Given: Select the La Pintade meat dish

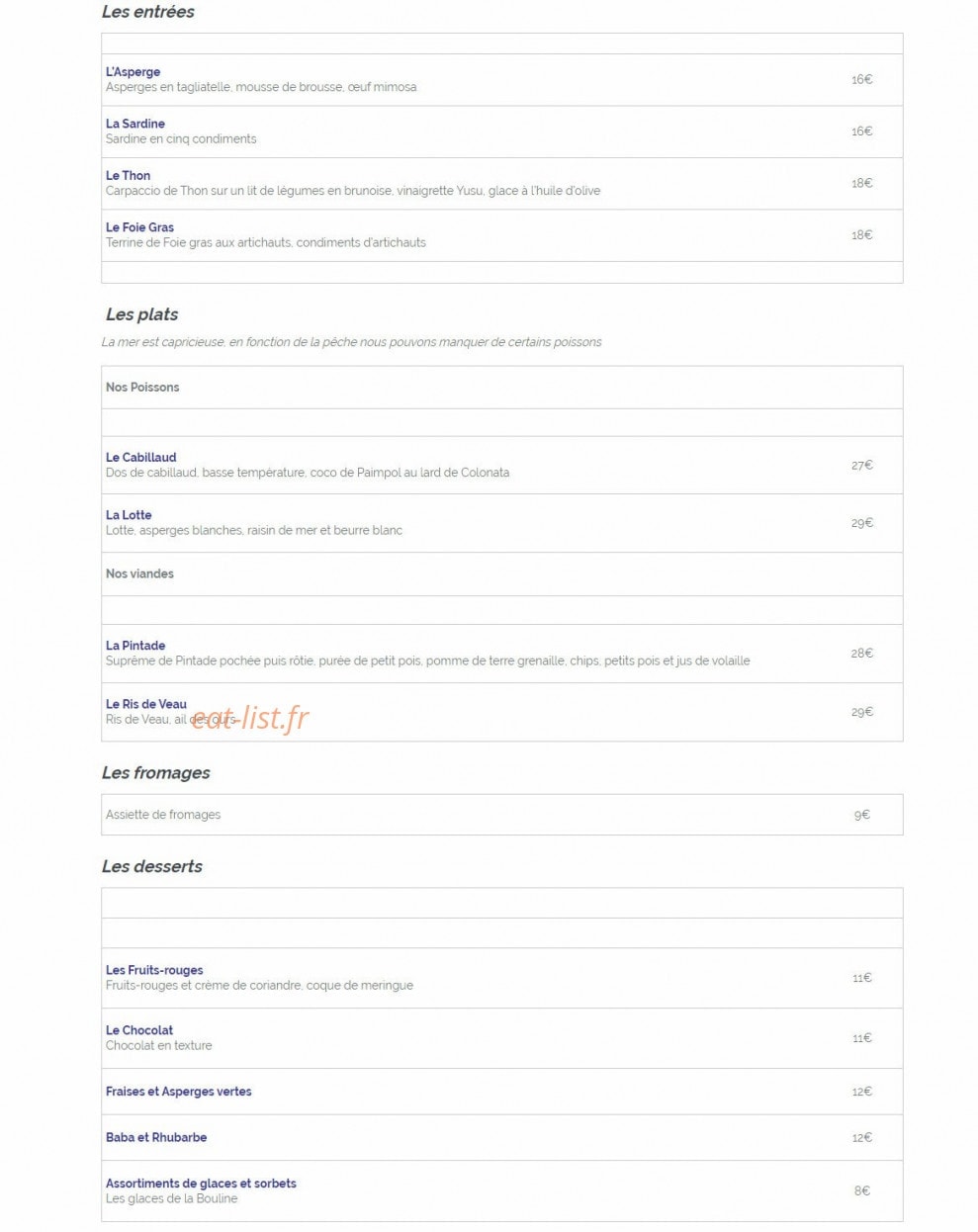Looking at the screenshot, I should click(135, 646).
